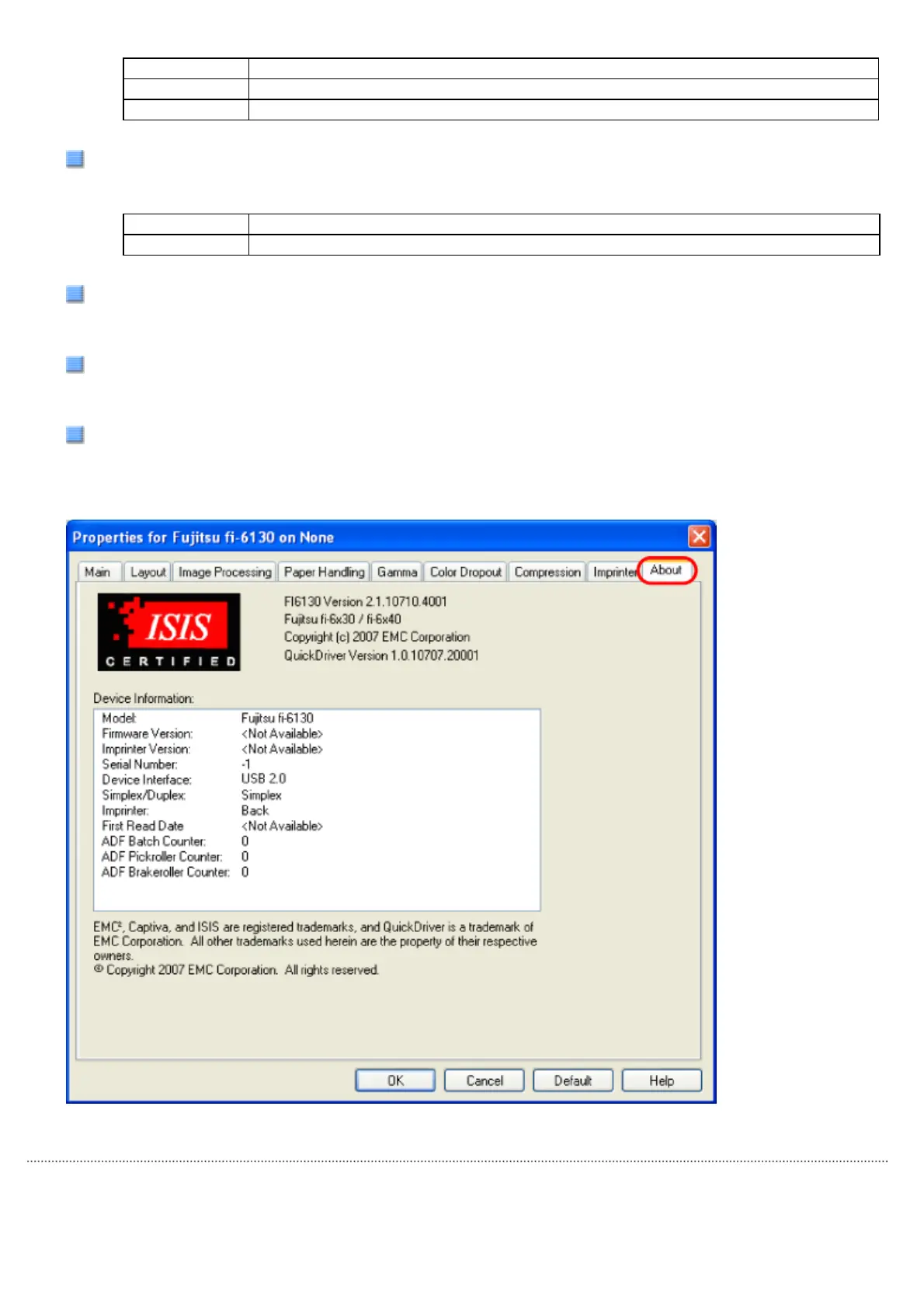
Task: Click the Imprinter Version entry
Action: tap(212, 750)
